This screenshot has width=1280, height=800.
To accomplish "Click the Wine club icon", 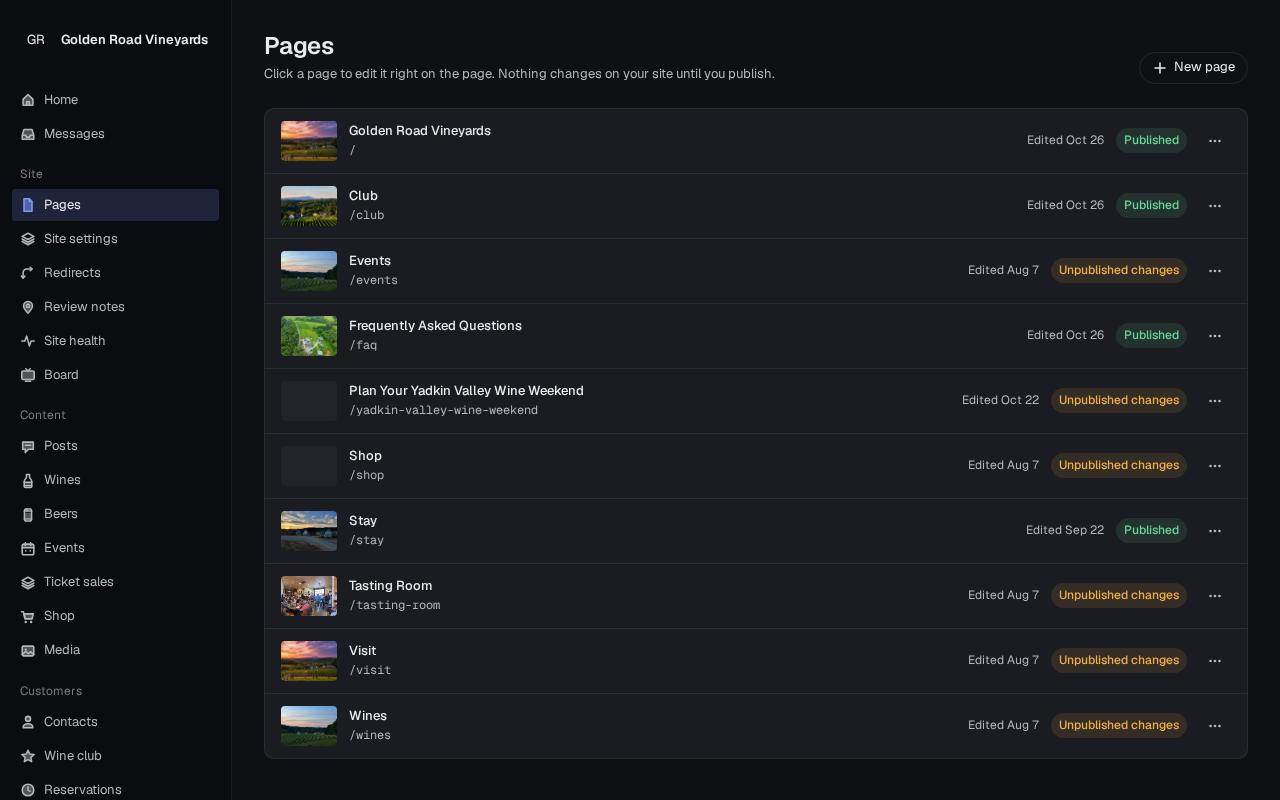I will coord(28,756).
